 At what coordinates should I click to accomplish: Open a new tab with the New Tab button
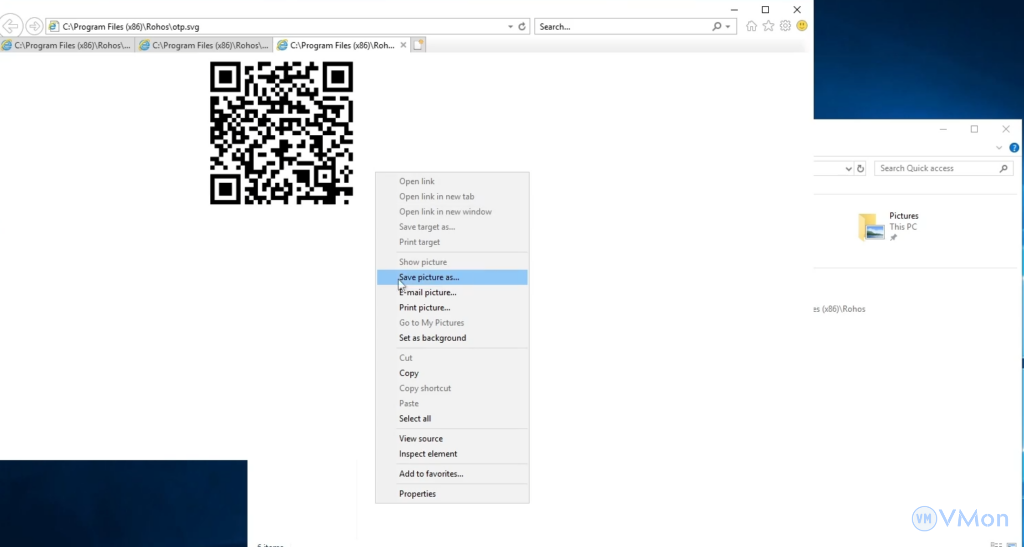point(419,45)
